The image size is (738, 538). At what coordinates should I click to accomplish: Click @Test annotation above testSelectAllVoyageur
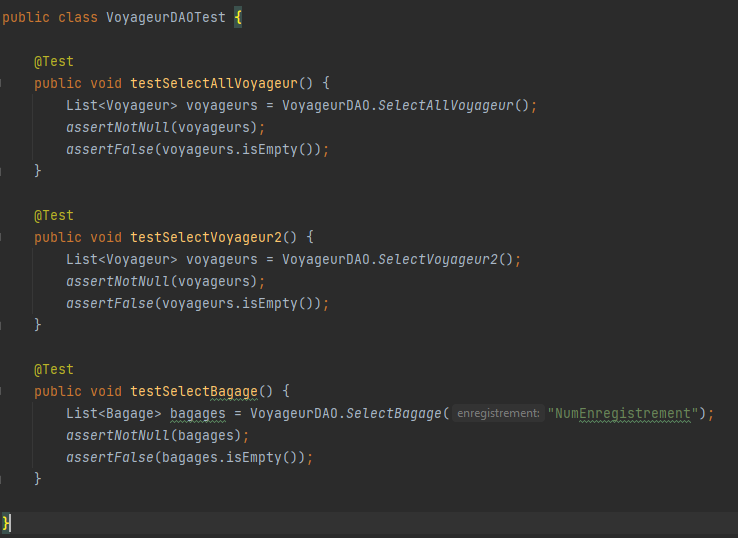point(54,62)
